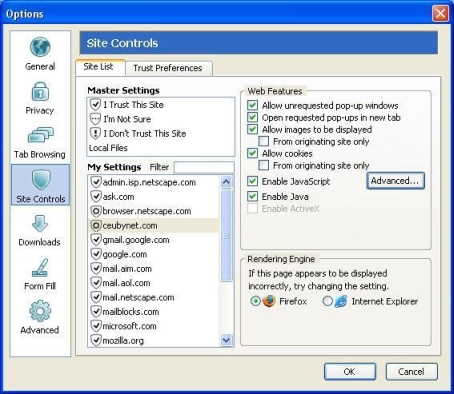
Task: Click the shield icon next to mailblocks.com
Action: (x=96, y=312)
